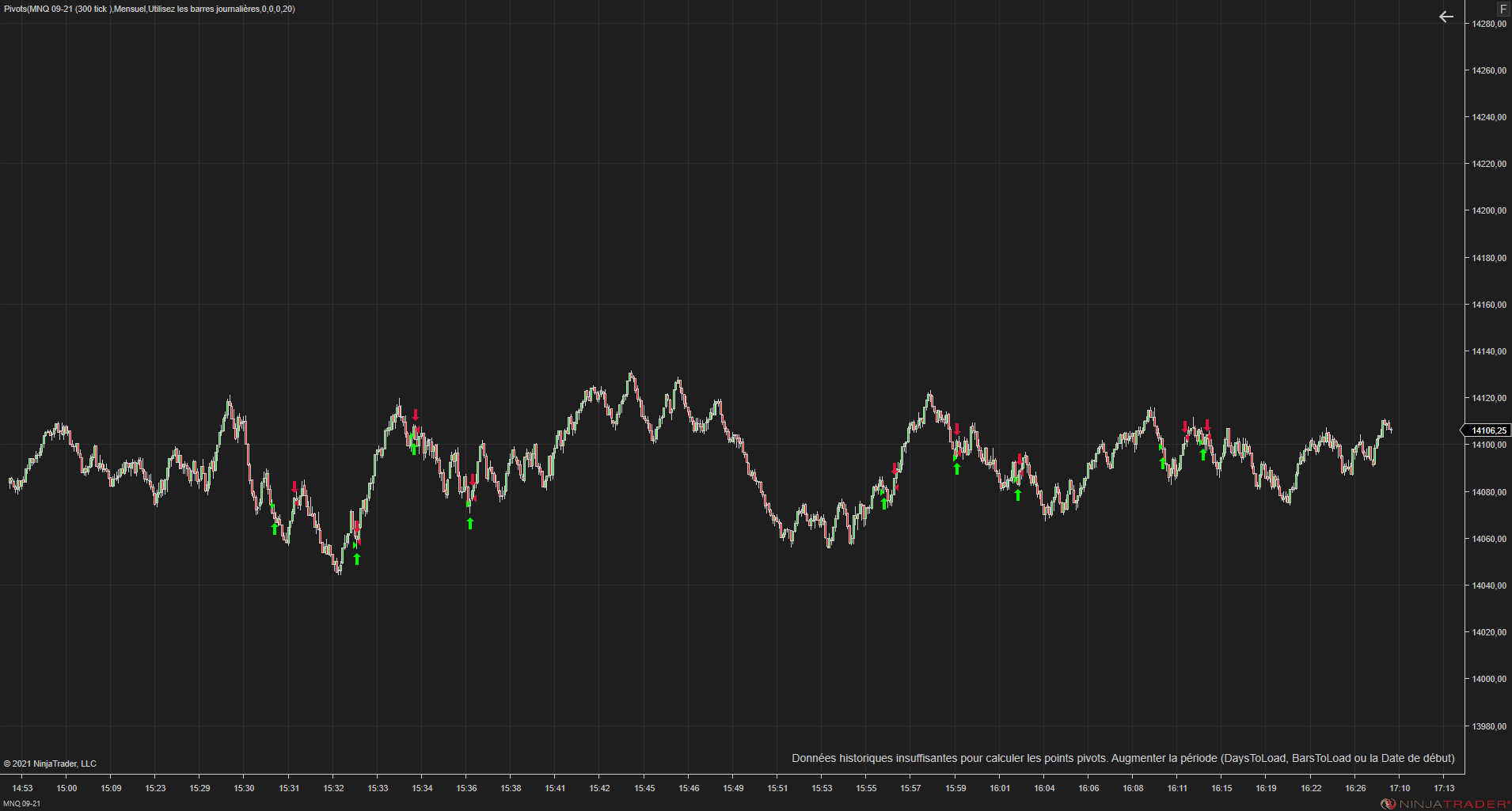Select the Pivots indicator label text
Screen dimensions: 1512x811
click(150, 9)
